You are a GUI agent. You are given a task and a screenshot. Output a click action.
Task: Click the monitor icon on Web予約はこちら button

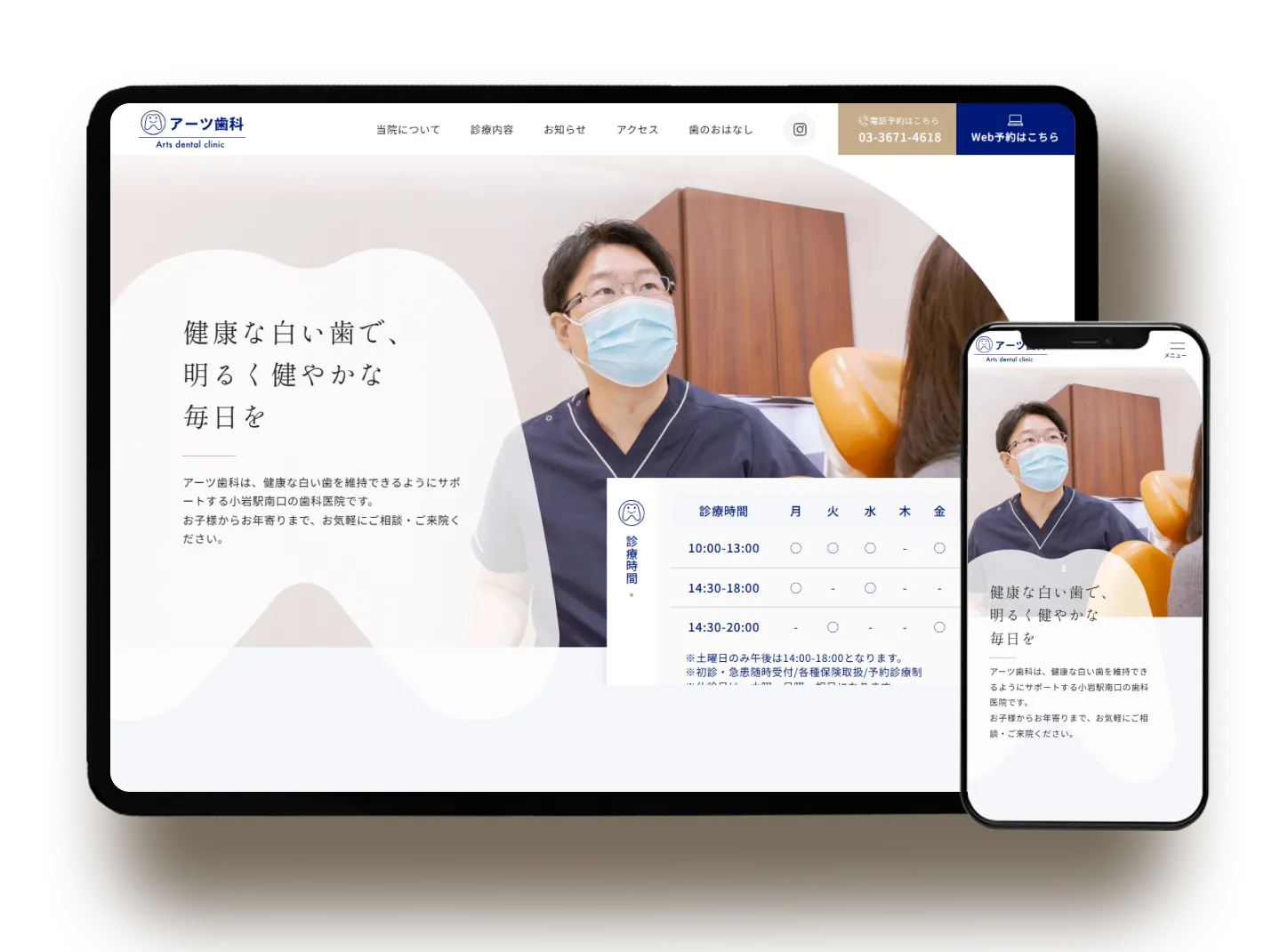coord(1014,118)
